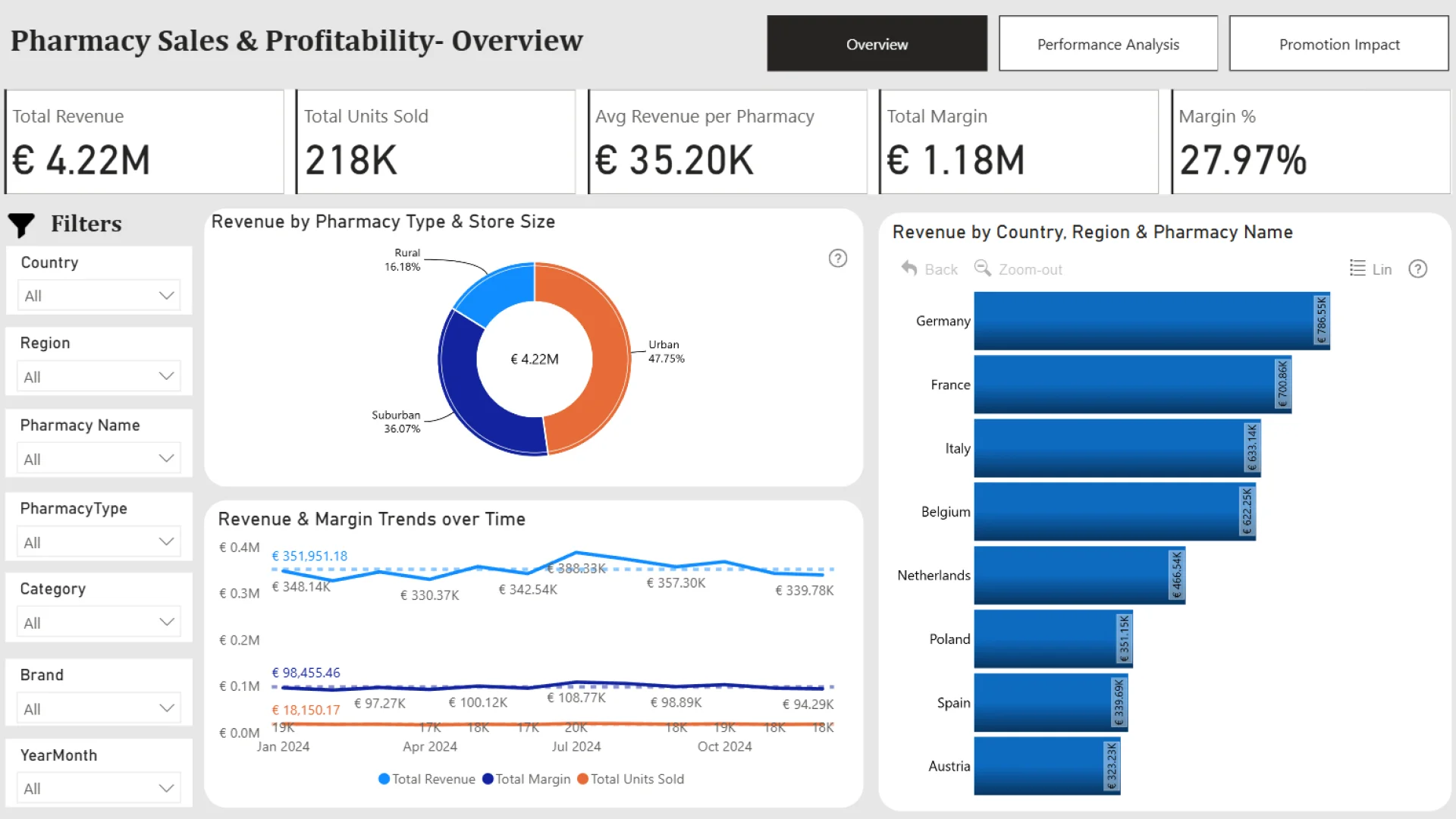Click the help icon on donut chart
The height and width of the screenshot is (819, 1456).
837,259
